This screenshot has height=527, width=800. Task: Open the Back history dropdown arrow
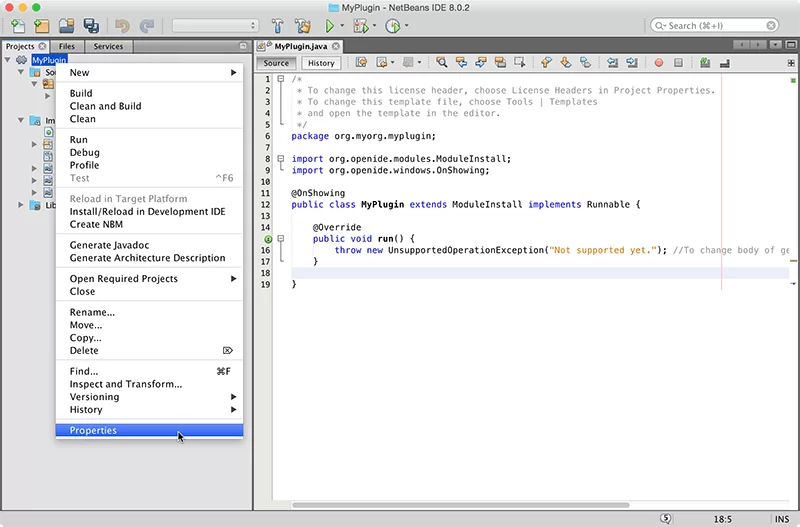click(x=392, y=63)
